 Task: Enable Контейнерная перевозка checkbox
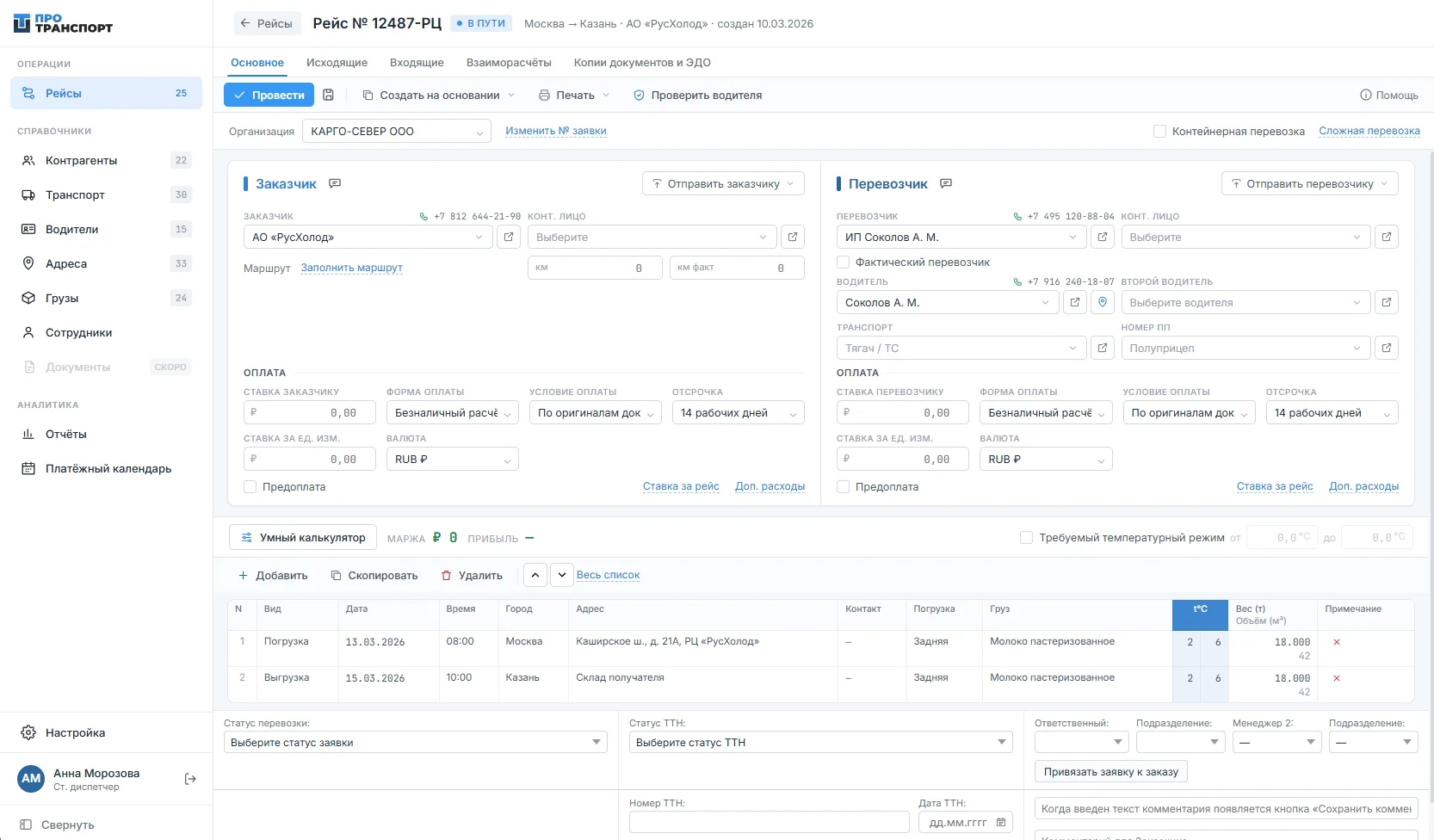coord(1159,131)
